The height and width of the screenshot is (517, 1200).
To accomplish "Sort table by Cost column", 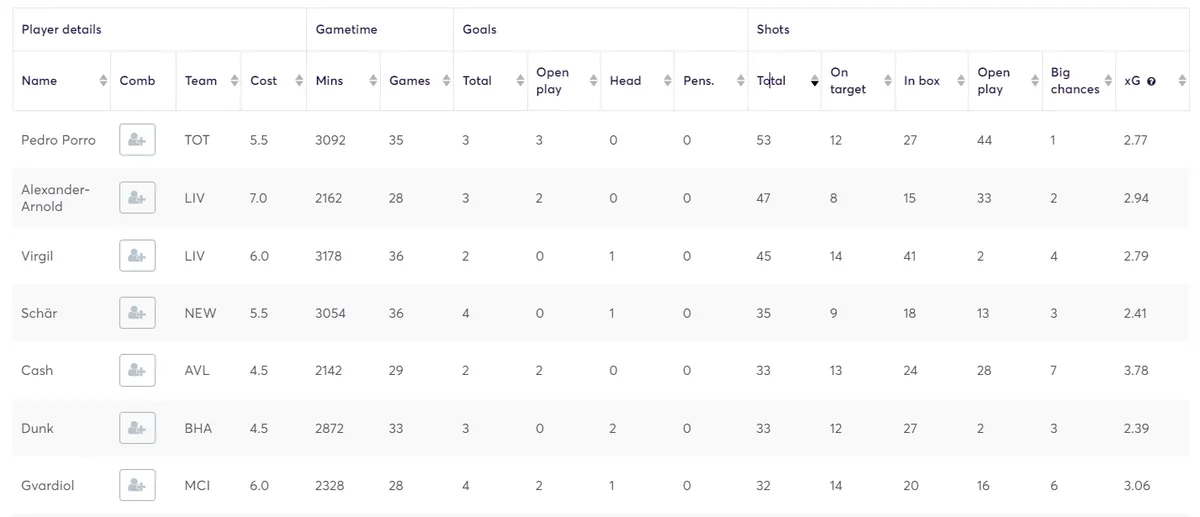I will pyautogui.click(x=274, y=81).
